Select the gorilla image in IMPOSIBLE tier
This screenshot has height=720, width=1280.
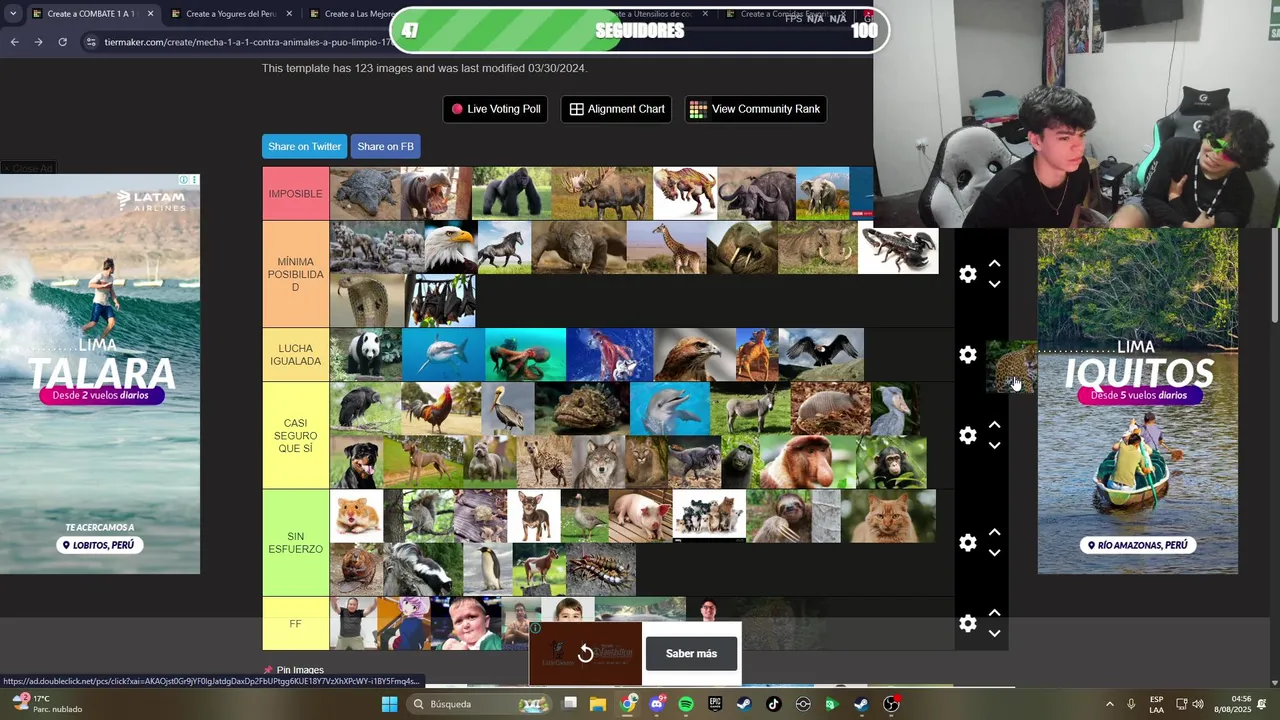click(x=511, y=193)
